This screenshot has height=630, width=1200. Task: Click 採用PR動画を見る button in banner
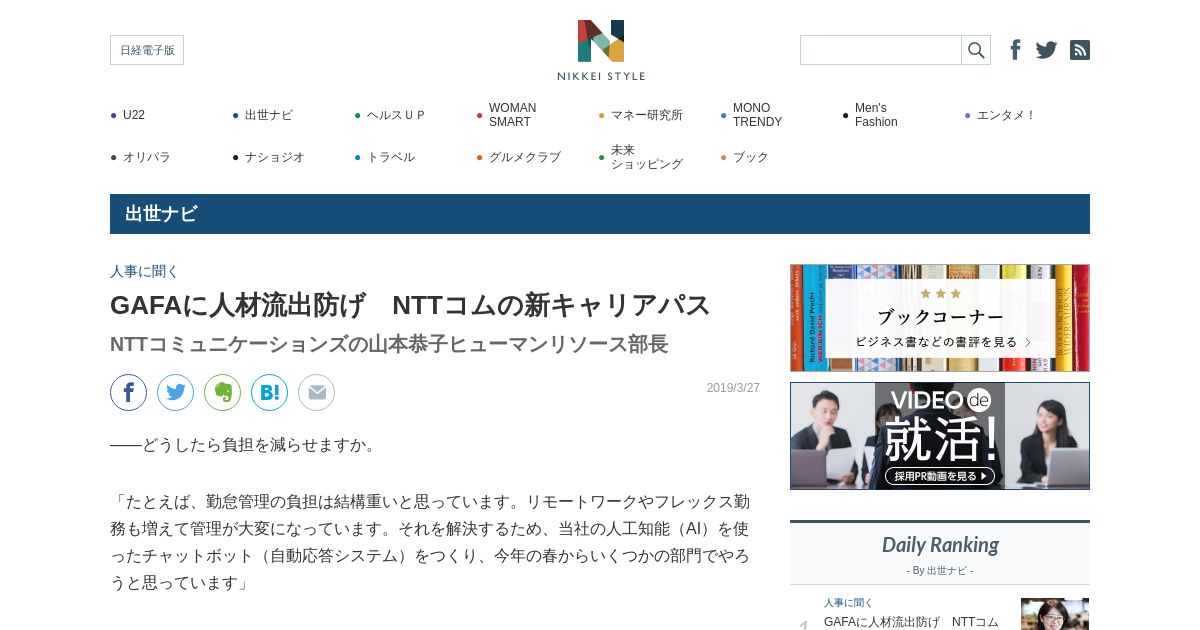coord(940,476)
